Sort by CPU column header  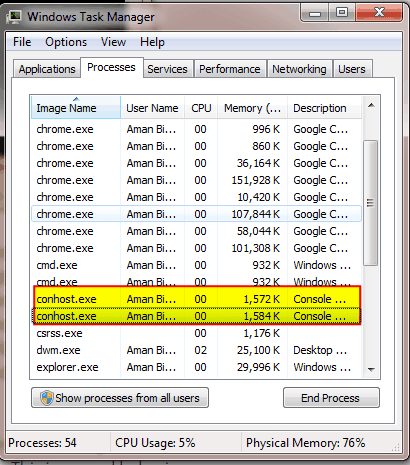click(x=201, y=108)
